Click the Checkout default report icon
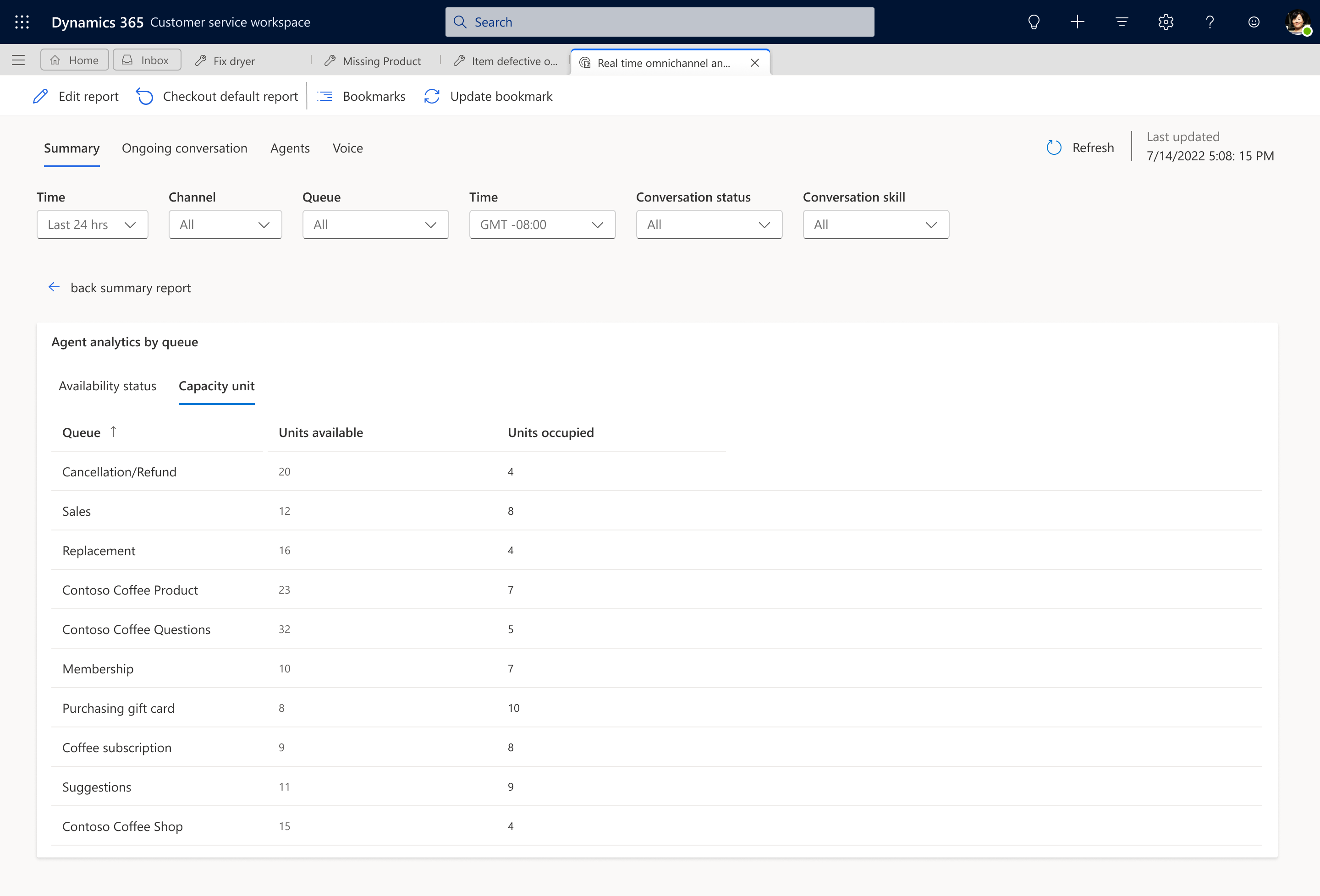Viewport: 1320px width, 896px height. click(145, 96)
